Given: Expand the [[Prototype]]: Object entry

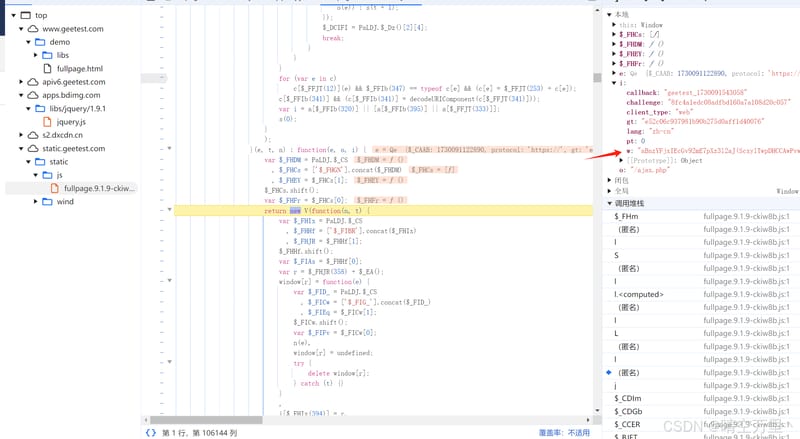Looking at the screenshot, I should (x=621, y=160).
